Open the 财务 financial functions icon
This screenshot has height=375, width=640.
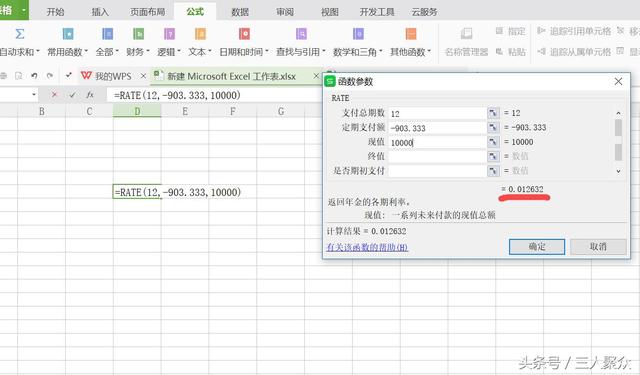point(138,33)
